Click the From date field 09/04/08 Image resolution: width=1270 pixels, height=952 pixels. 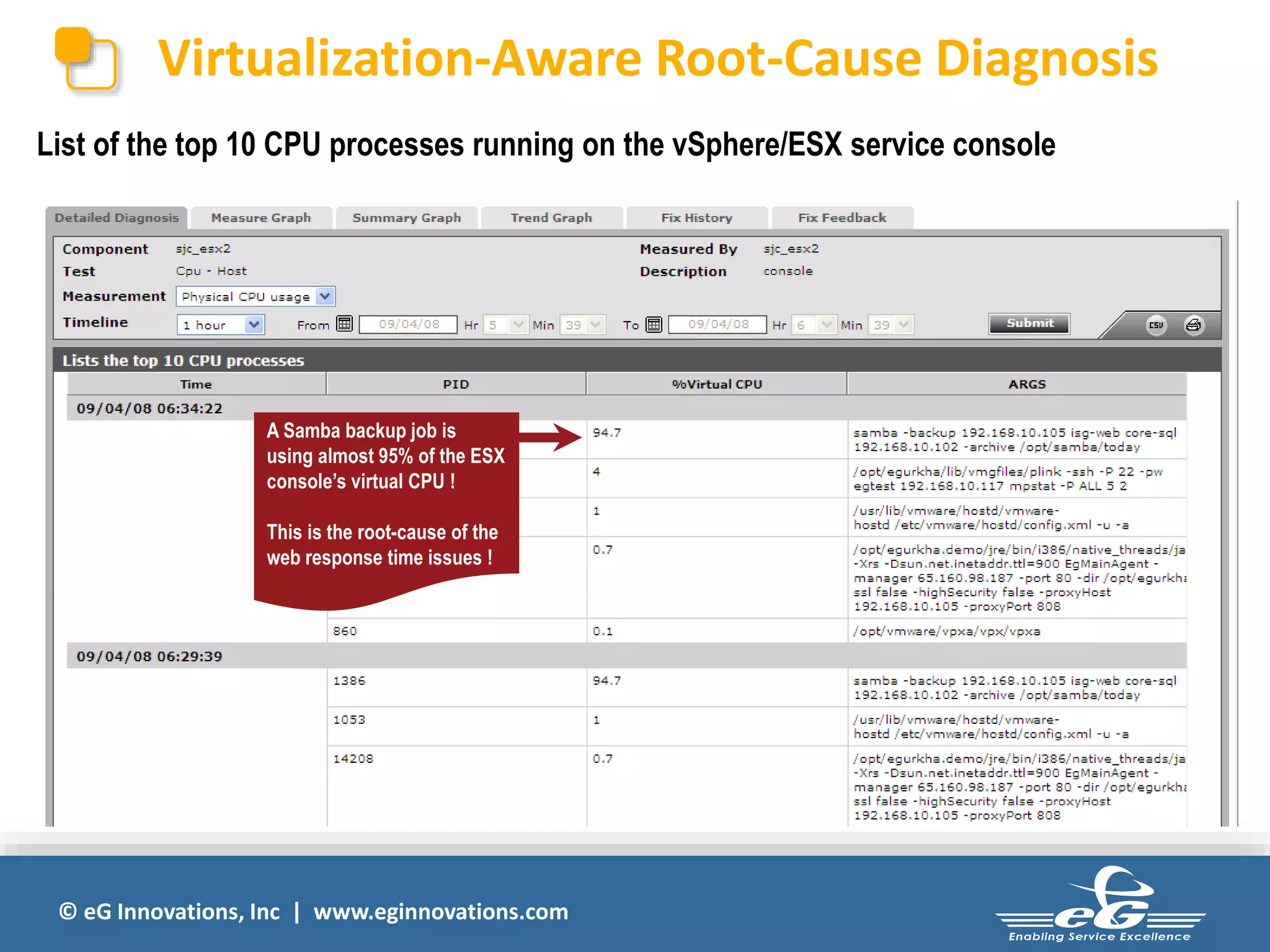409,324
